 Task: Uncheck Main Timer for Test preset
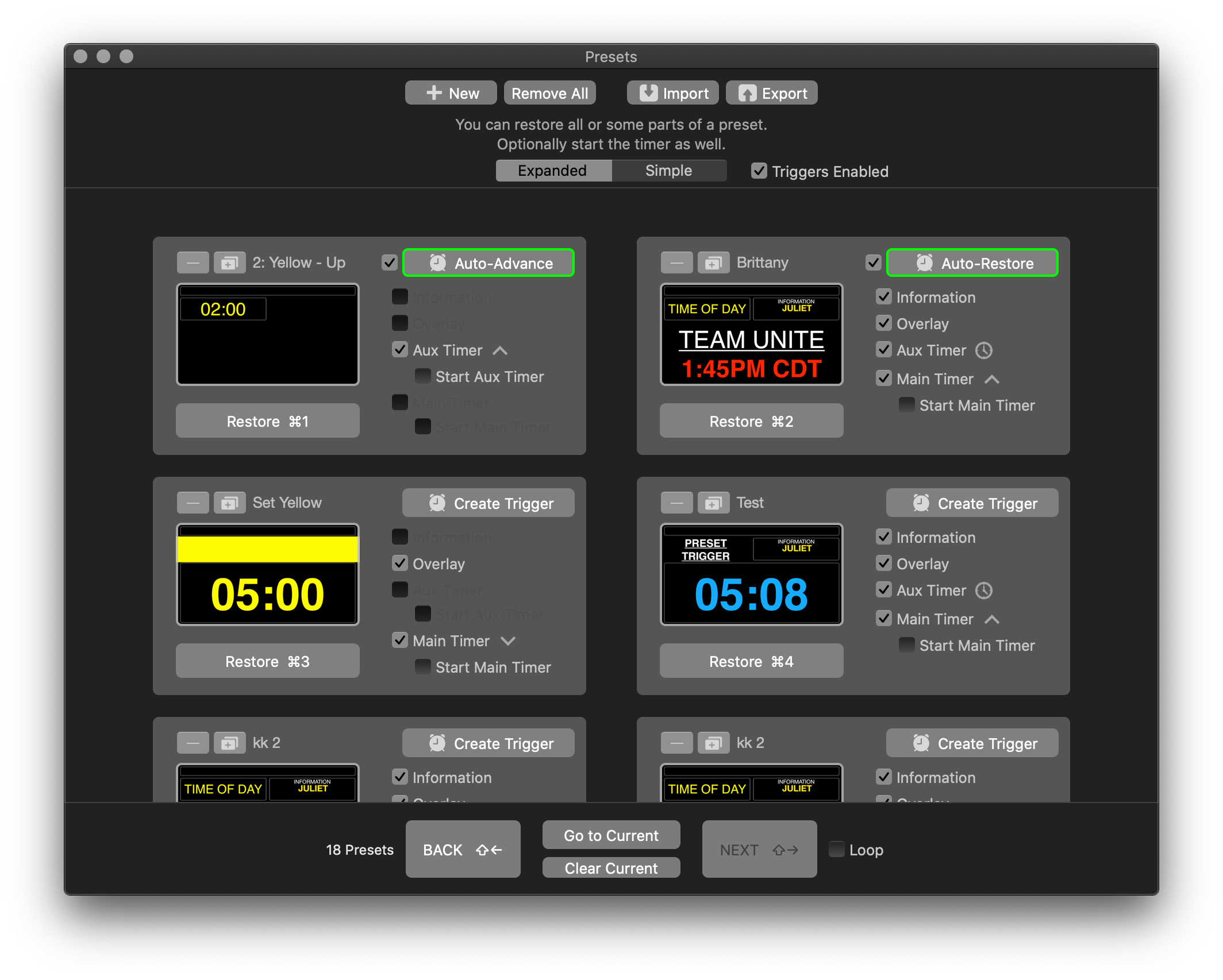pyautogui.click(x=884, y=619)
